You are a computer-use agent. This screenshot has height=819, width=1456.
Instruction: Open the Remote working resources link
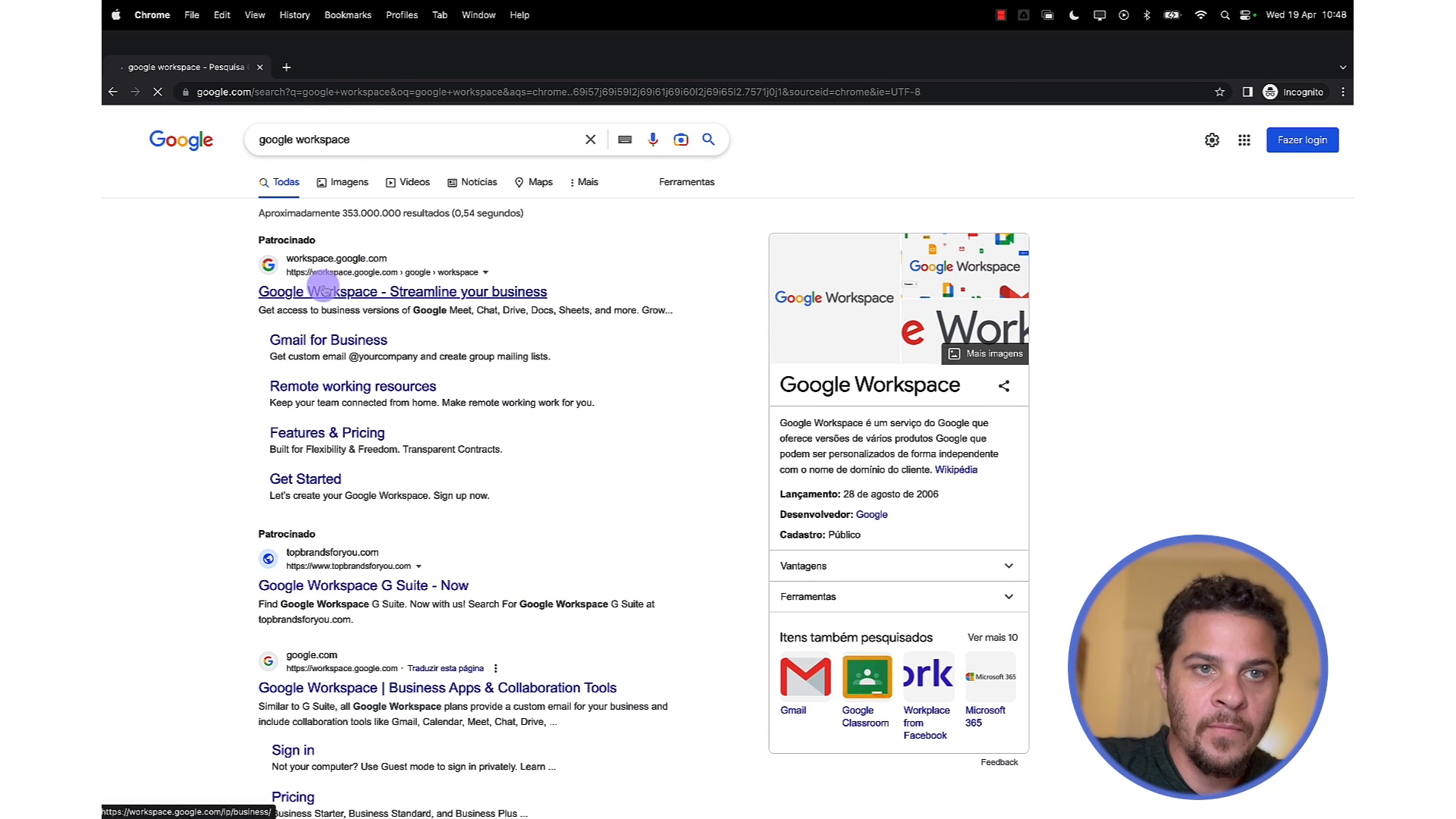pos(353,387)
